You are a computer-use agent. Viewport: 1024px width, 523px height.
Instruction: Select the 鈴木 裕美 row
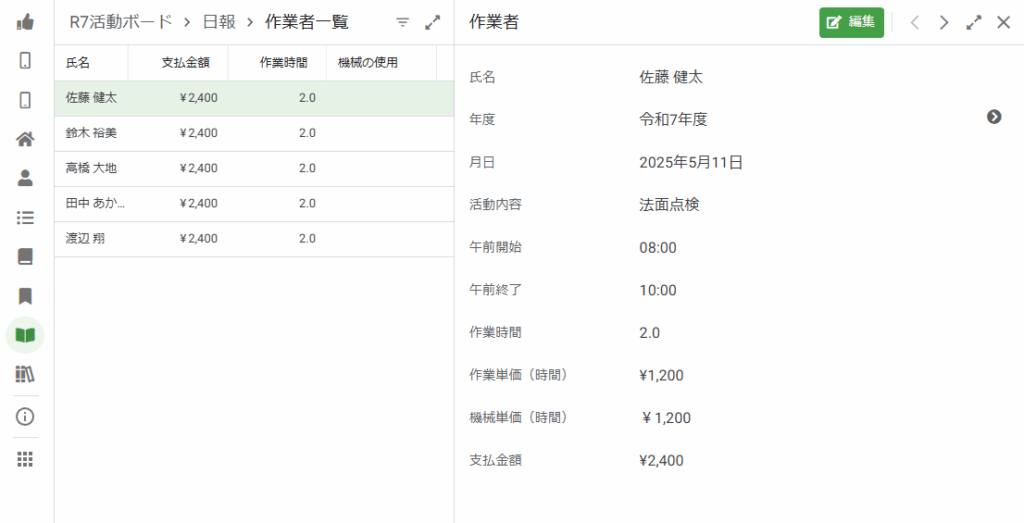pos(254,133)
